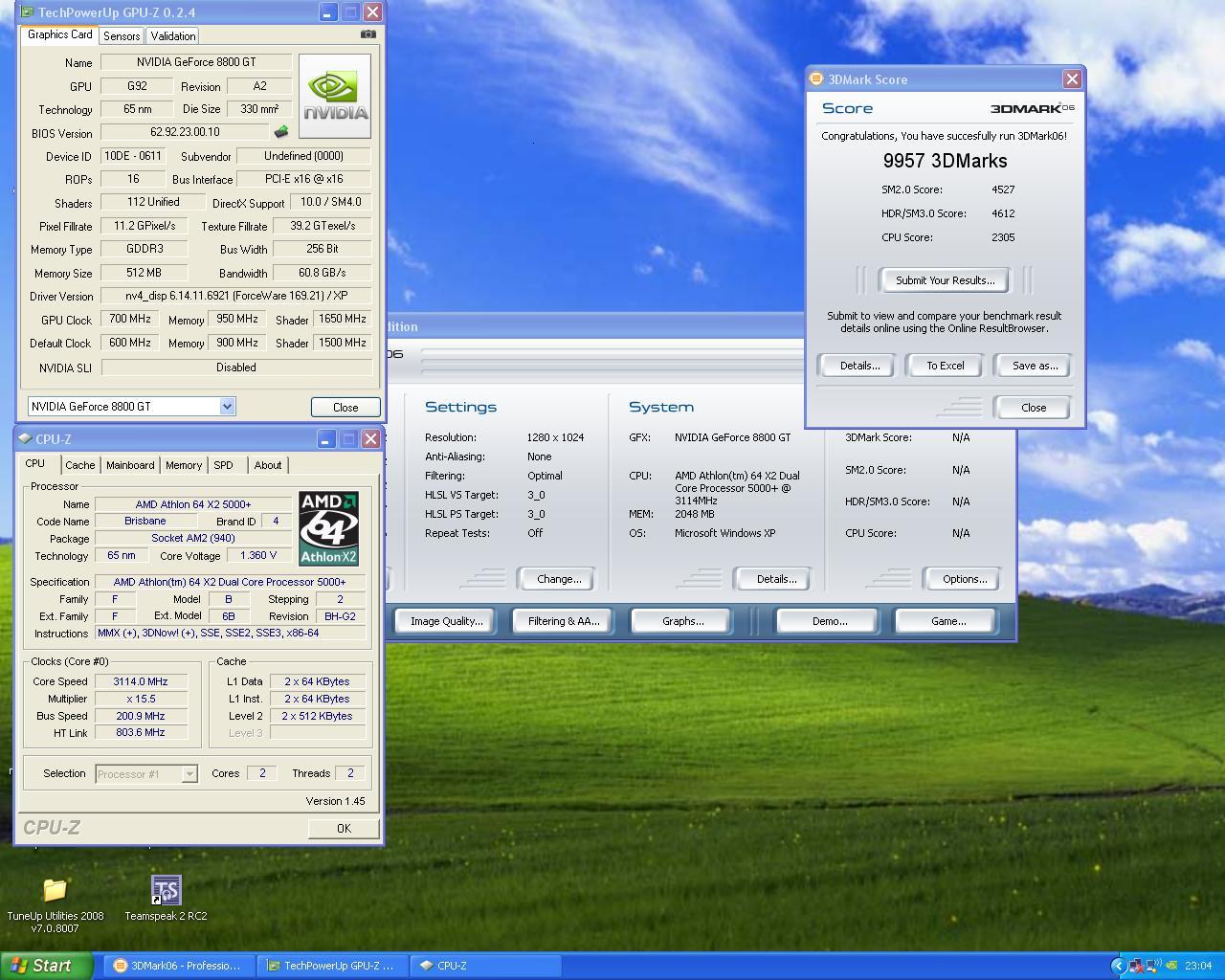The image size is (1225, 980).
Task: Open Image Quality... in 3DMark06
Action: tap(446, 621)
